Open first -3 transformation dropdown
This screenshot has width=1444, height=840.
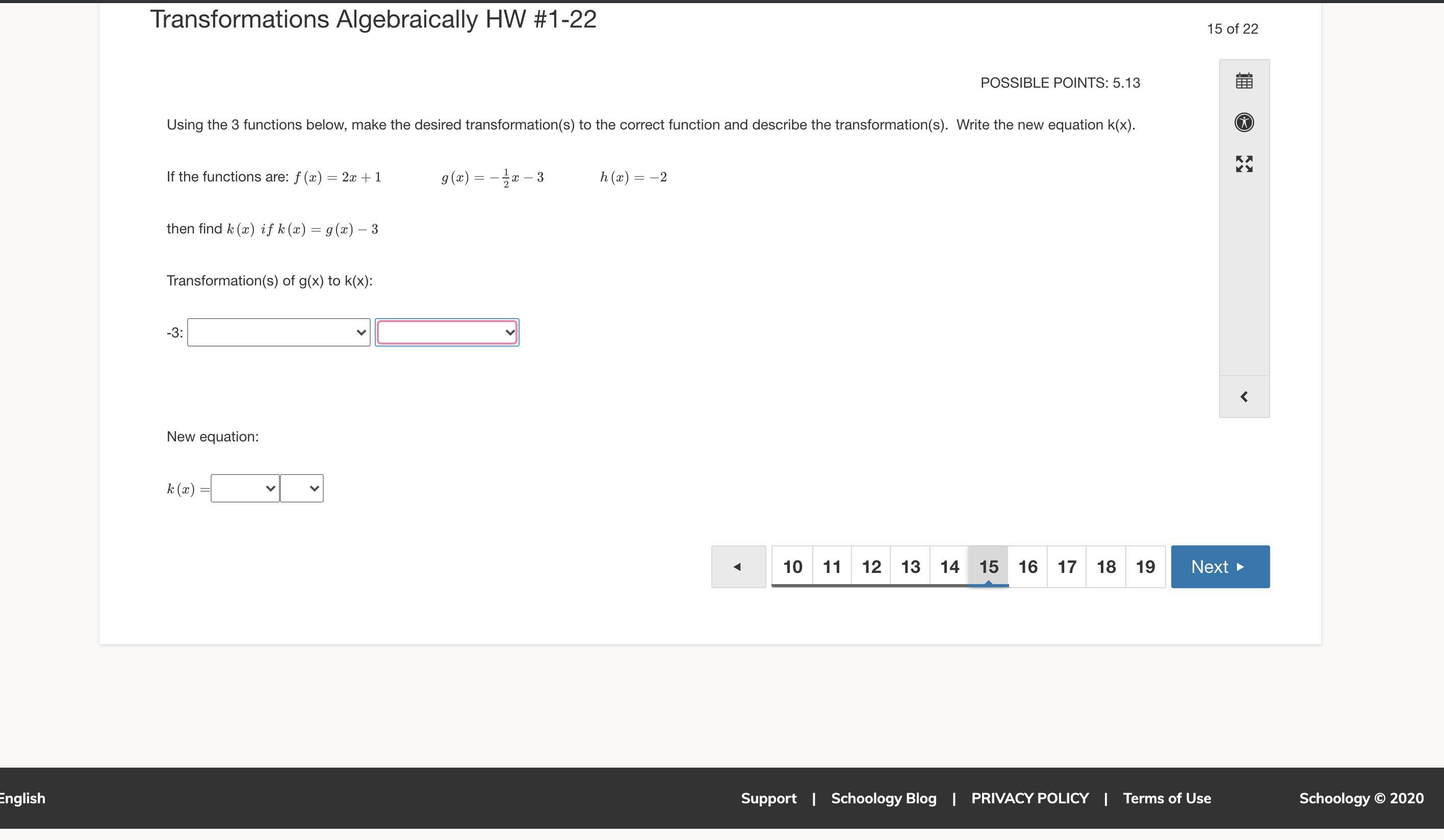[x=278, y=332]
